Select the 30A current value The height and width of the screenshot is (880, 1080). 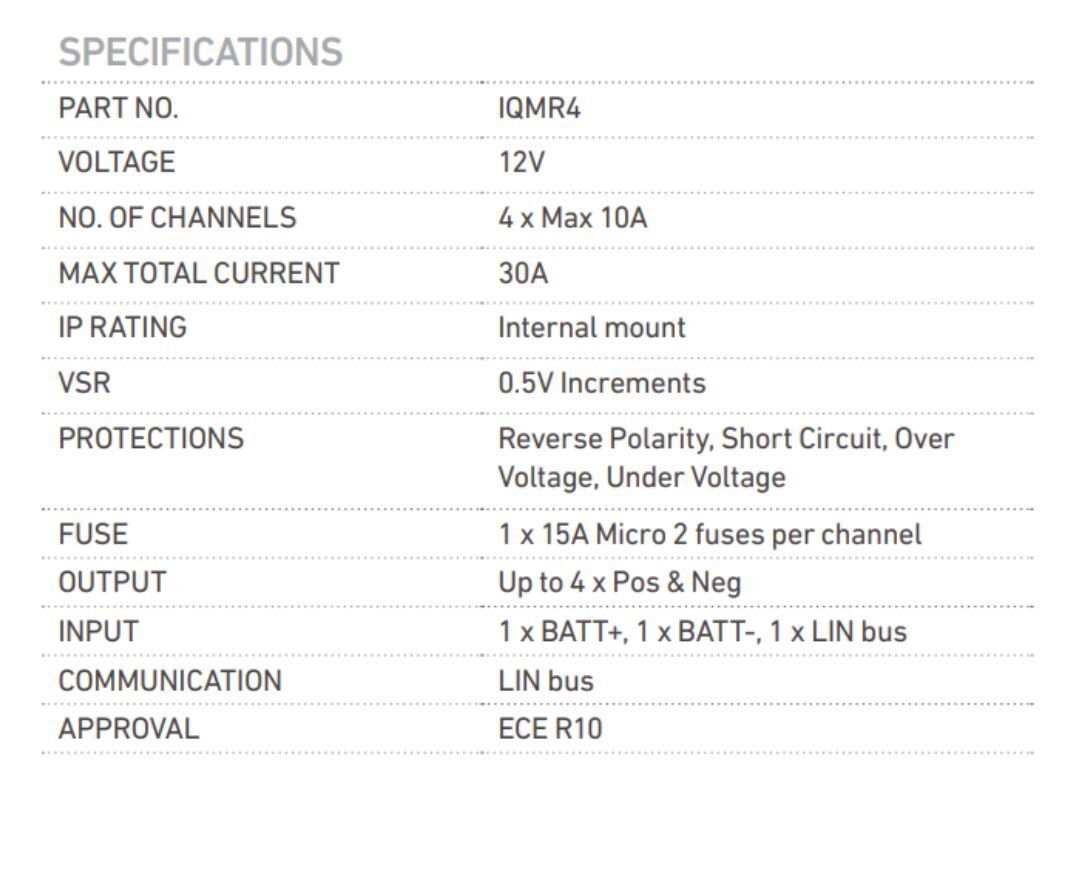pos(523,272)
